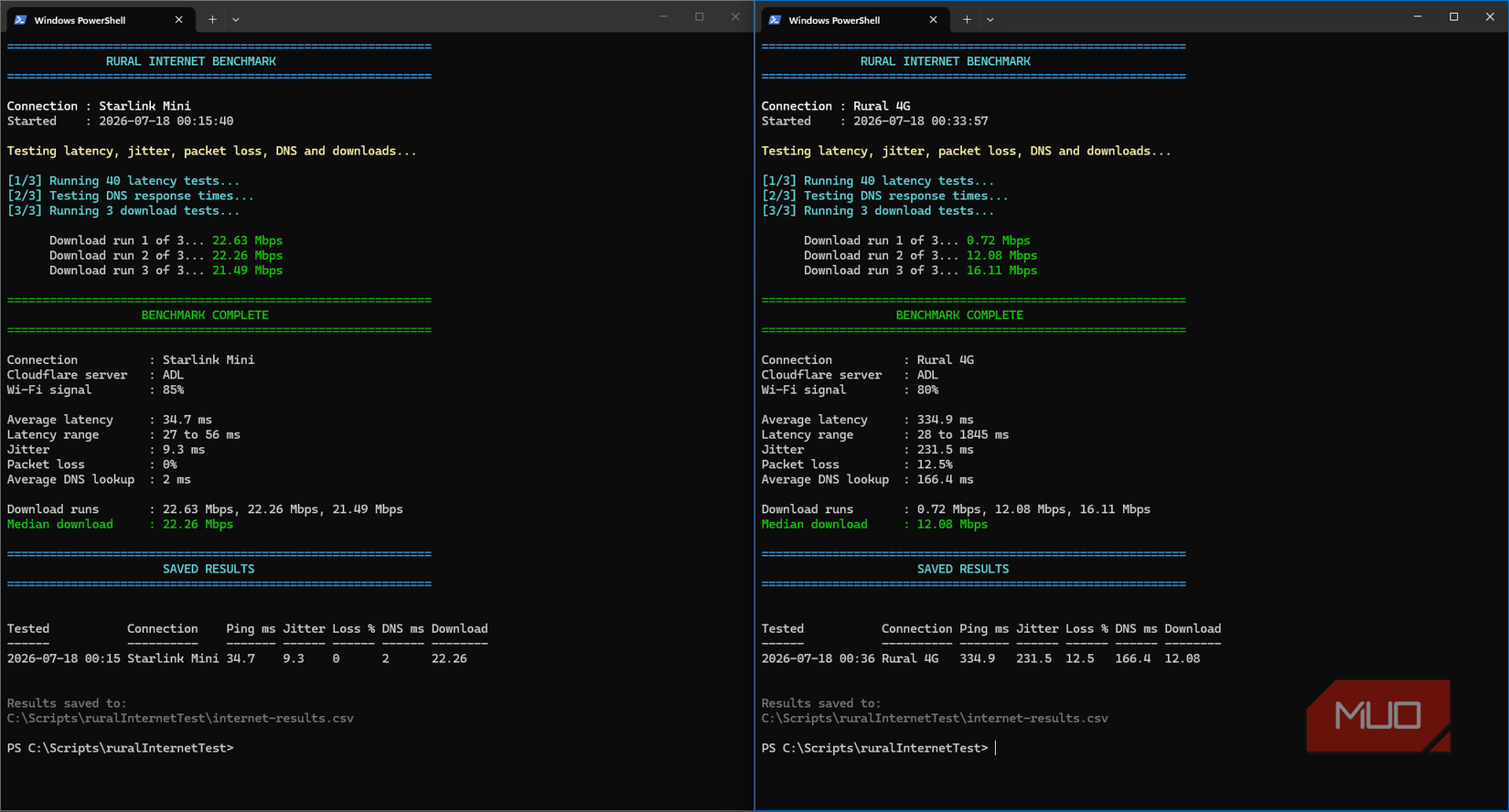Open a new tab in left PowerShell window
Screen dimensions: 1509x812
pyautogui.click(x=212, y=19)
